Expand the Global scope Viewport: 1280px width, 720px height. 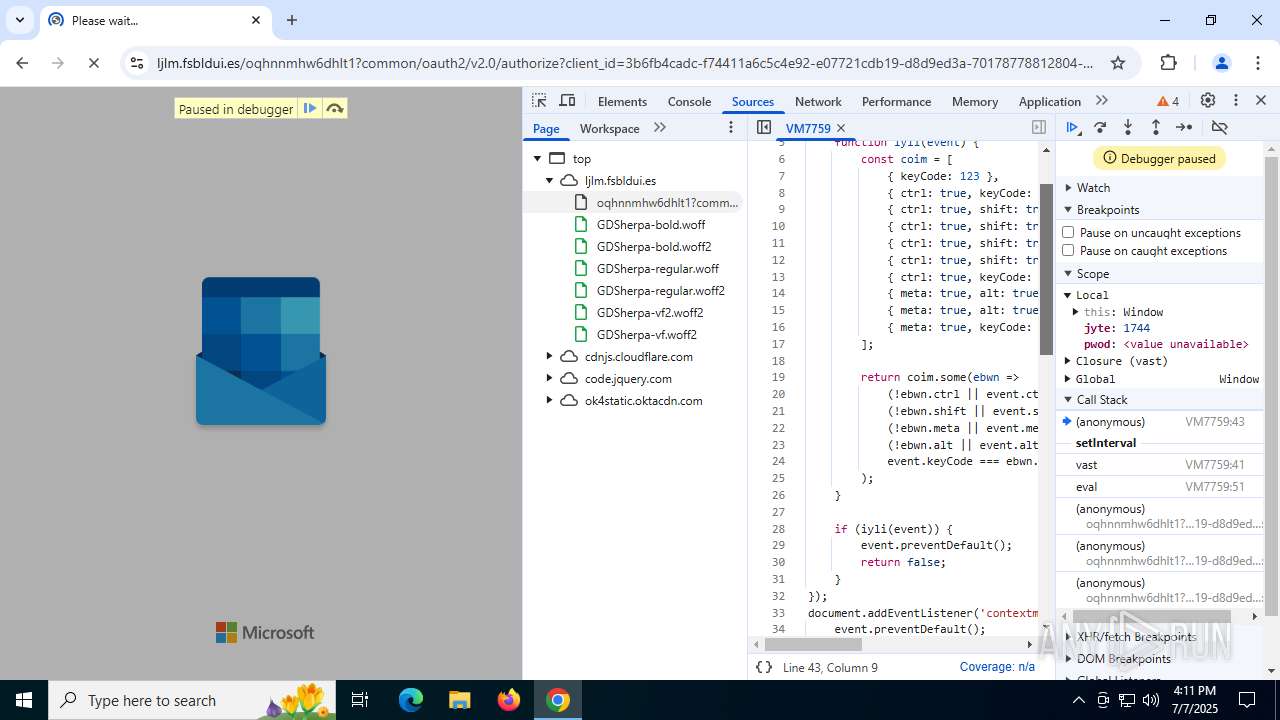(x=1067, y=379)
